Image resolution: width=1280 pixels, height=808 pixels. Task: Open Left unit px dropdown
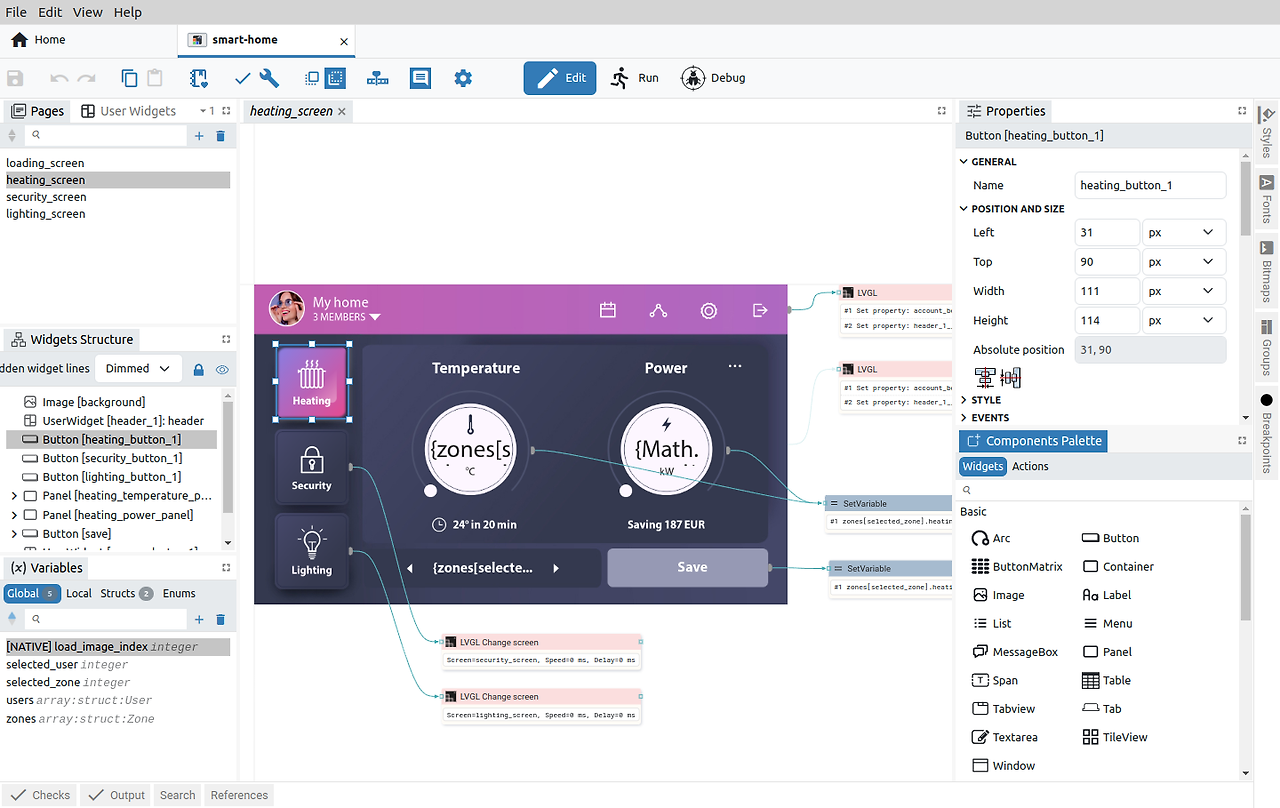1184,232
